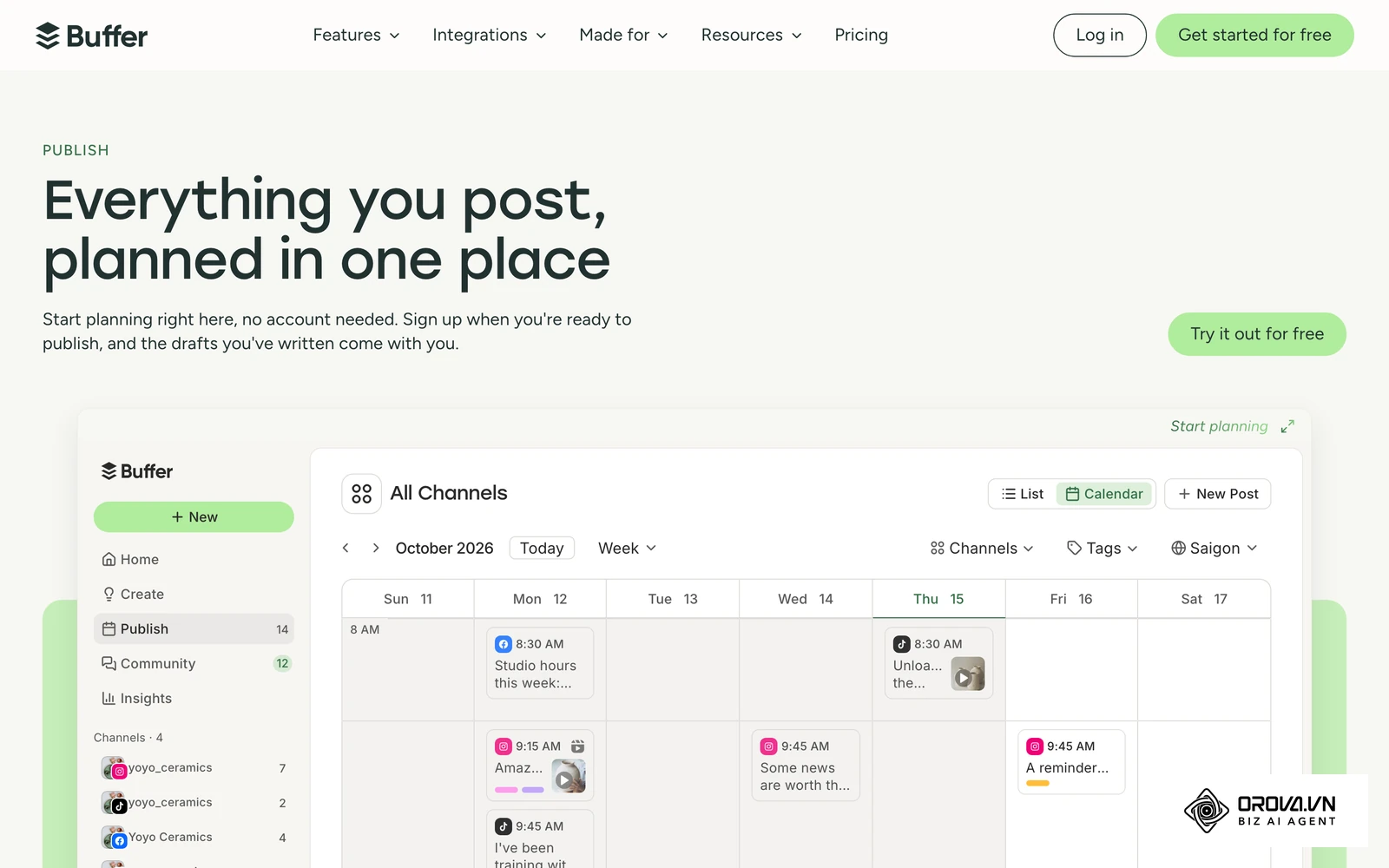Open the Saigon timezone dropdown

click(1214, 549)
